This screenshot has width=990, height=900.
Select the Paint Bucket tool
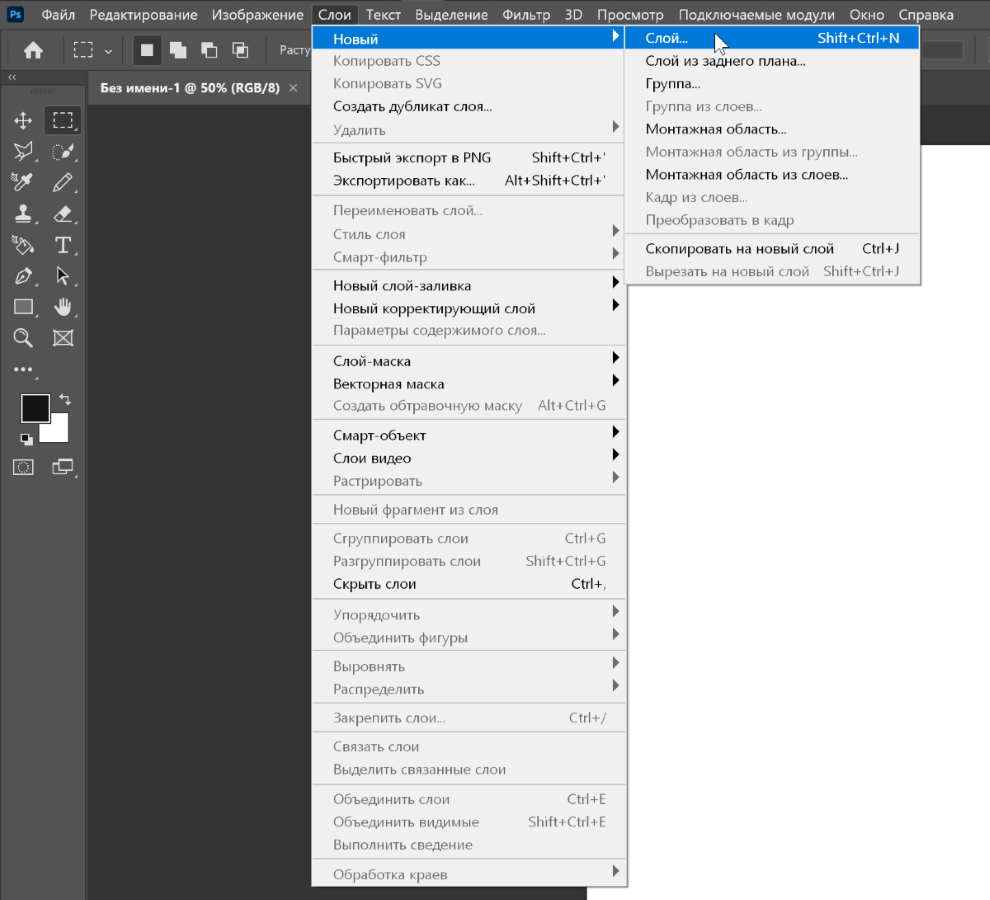click(23, 244)
